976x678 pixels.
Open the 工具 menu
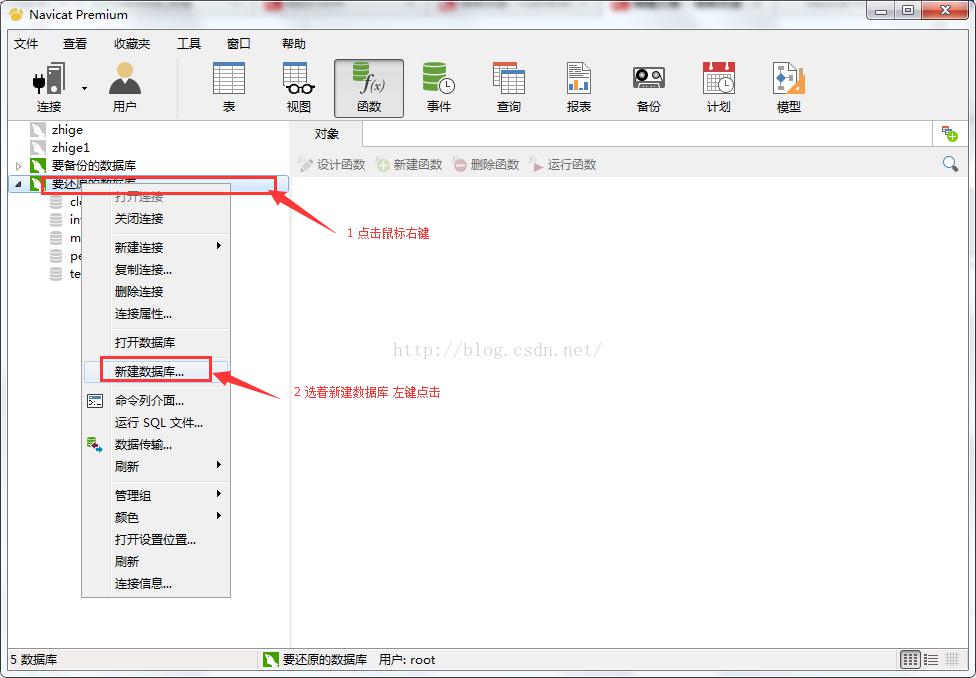pyautogui.click(x=189, y=44)
